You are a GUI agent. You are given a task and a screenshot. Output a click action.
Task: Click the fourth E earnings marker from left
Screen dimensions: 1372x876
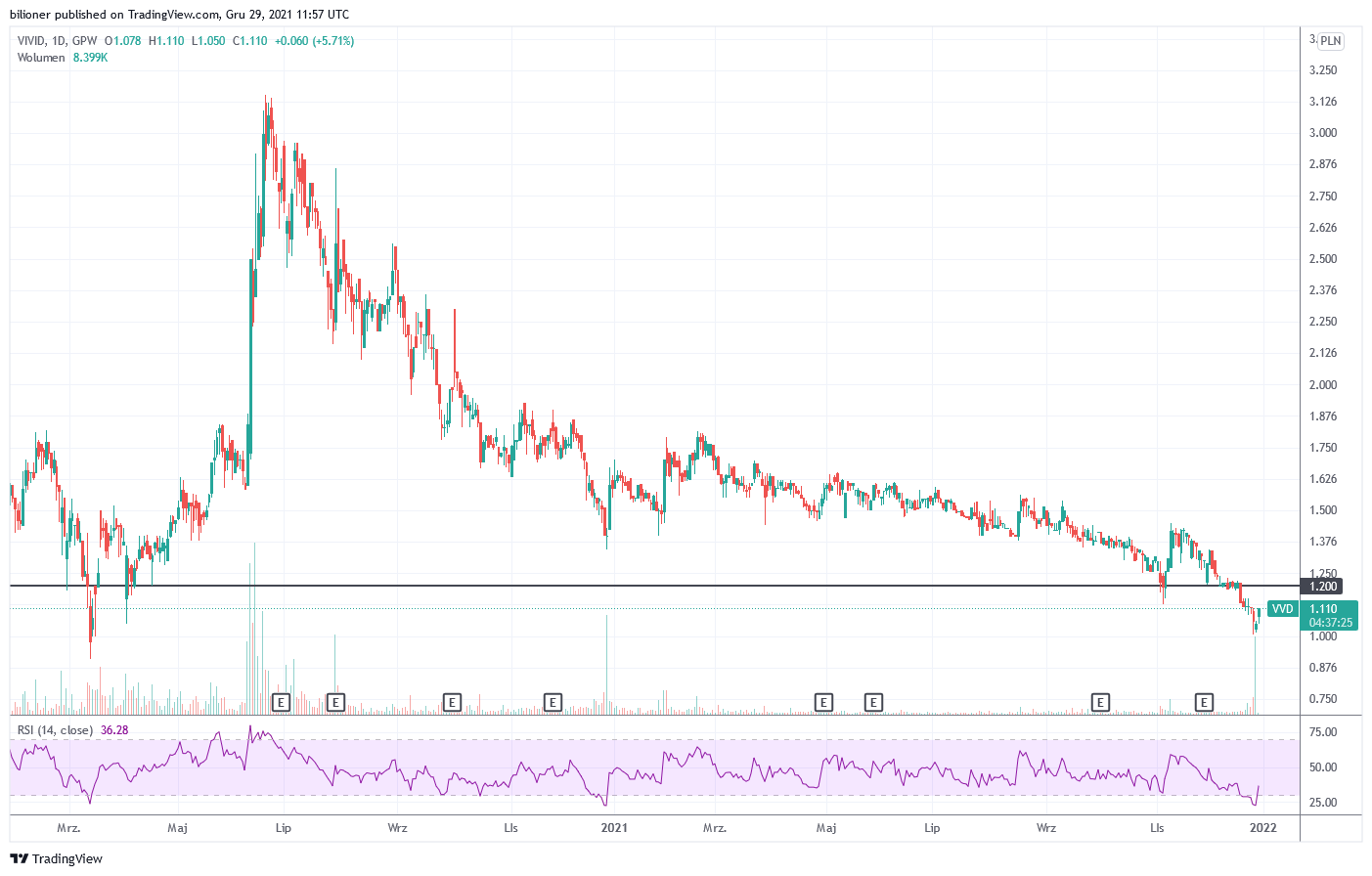(553, 702)
